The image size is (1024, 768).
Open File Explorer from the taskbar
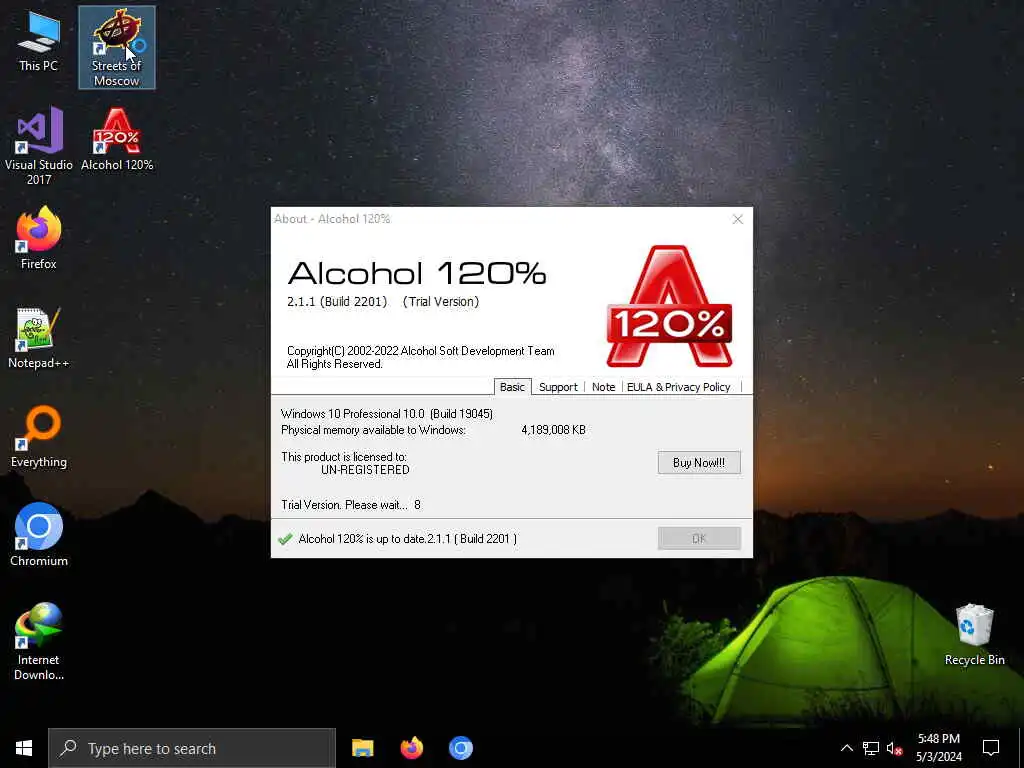(x=362, y=748)
